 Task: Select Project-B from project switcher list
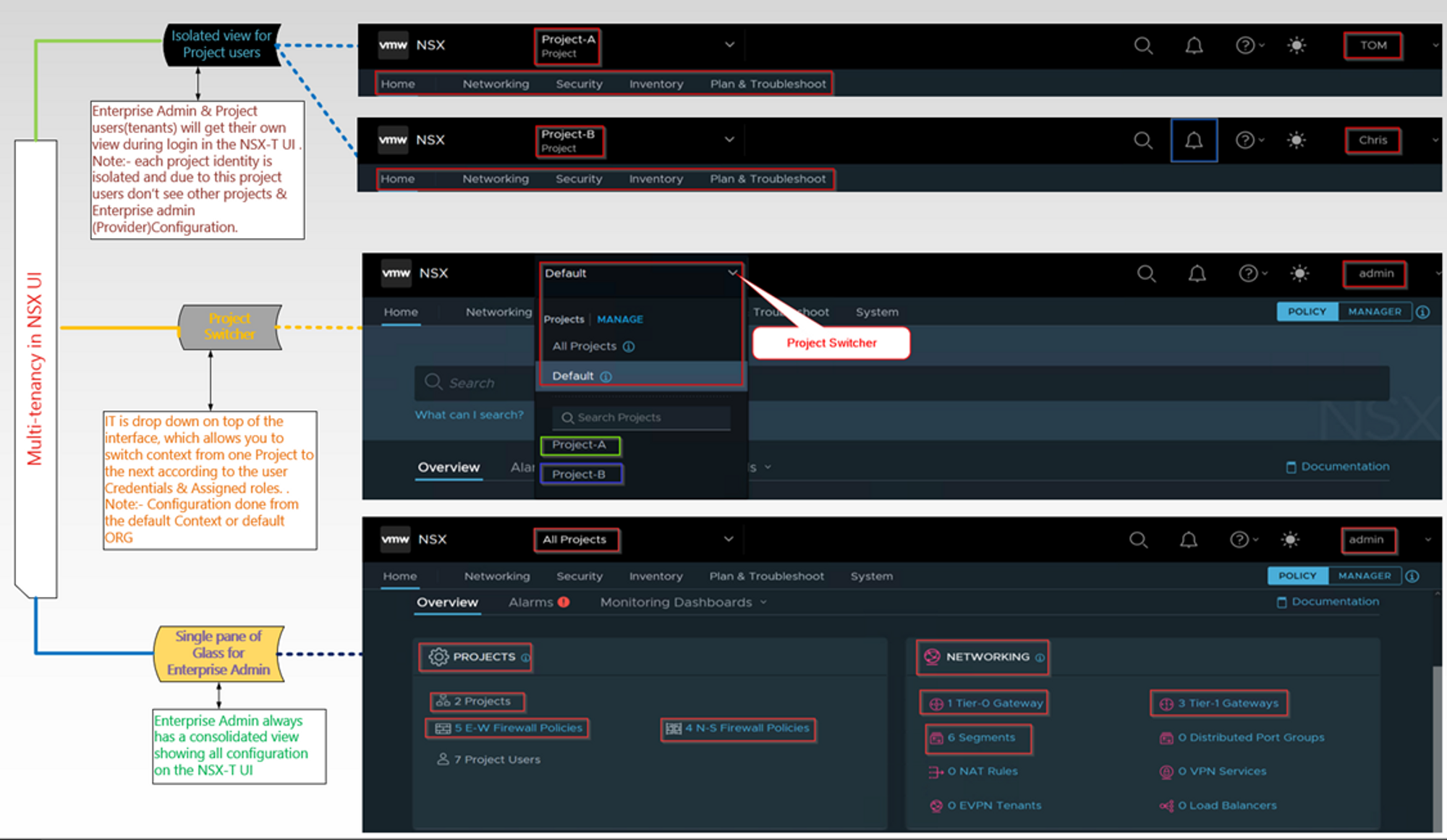tap(579, 475)
